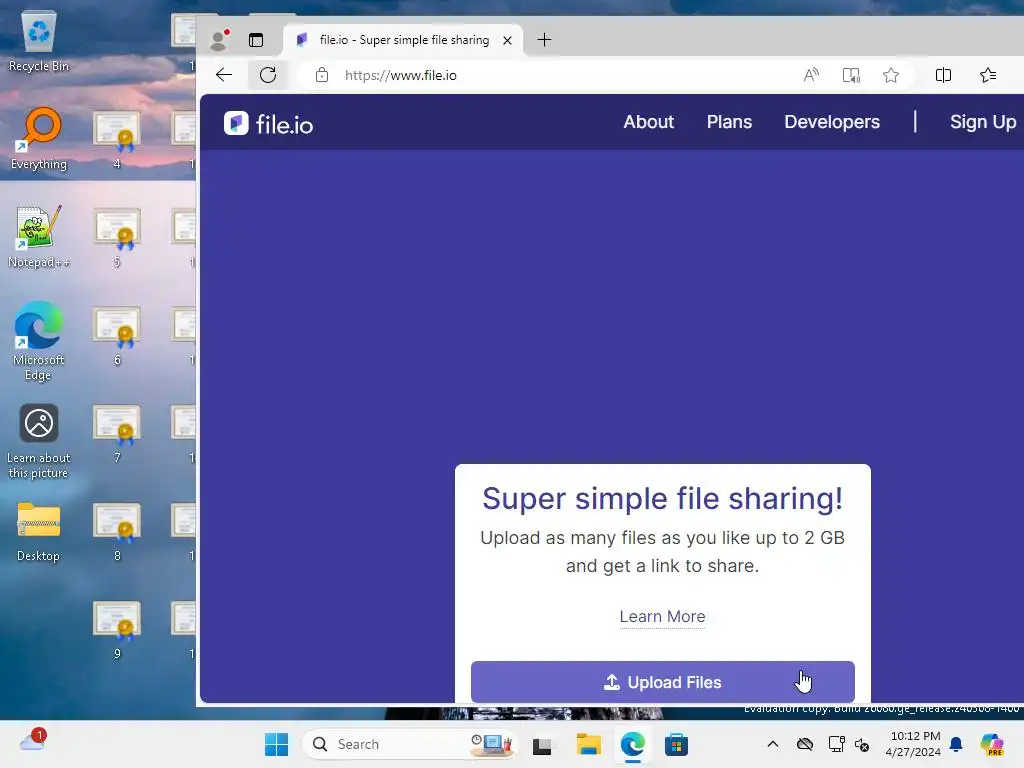Toggle Edge split screen icon
The height and width of the screenshot is (768, 1024).
943,75
